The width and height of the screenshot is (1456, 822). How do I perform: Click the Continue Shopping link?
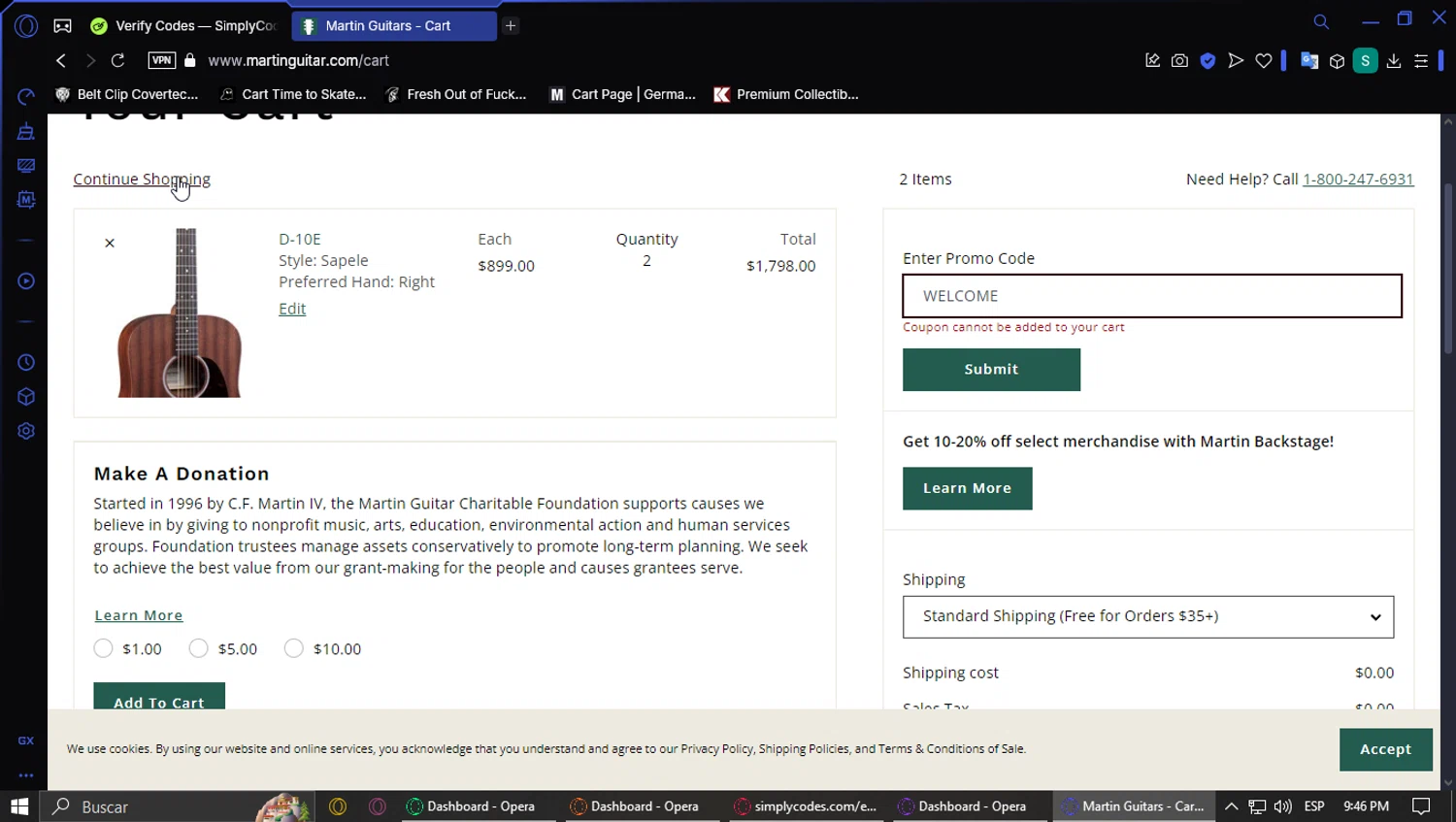pyautogui.click(x=142, y=179)
